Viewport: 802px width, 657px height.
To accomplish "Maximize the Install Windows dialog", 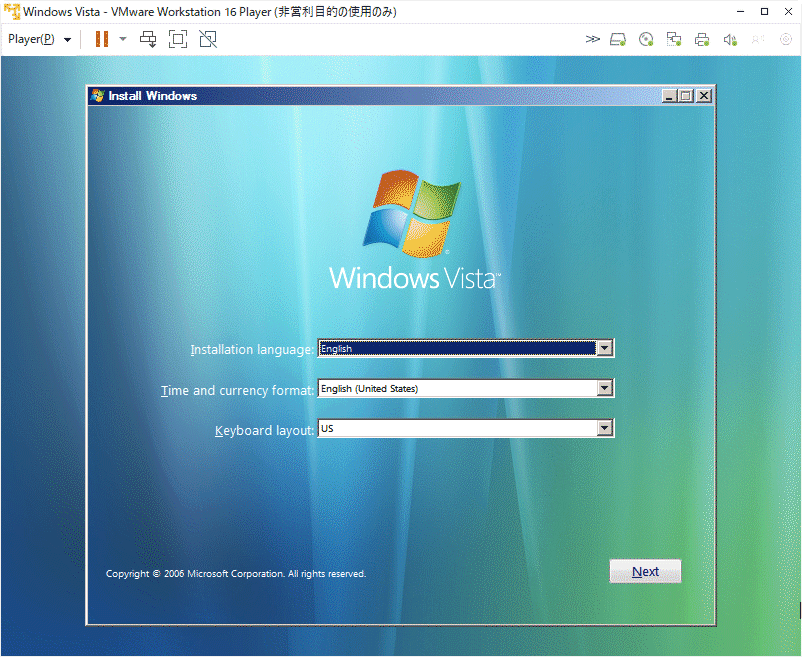I will coord(686,96).
